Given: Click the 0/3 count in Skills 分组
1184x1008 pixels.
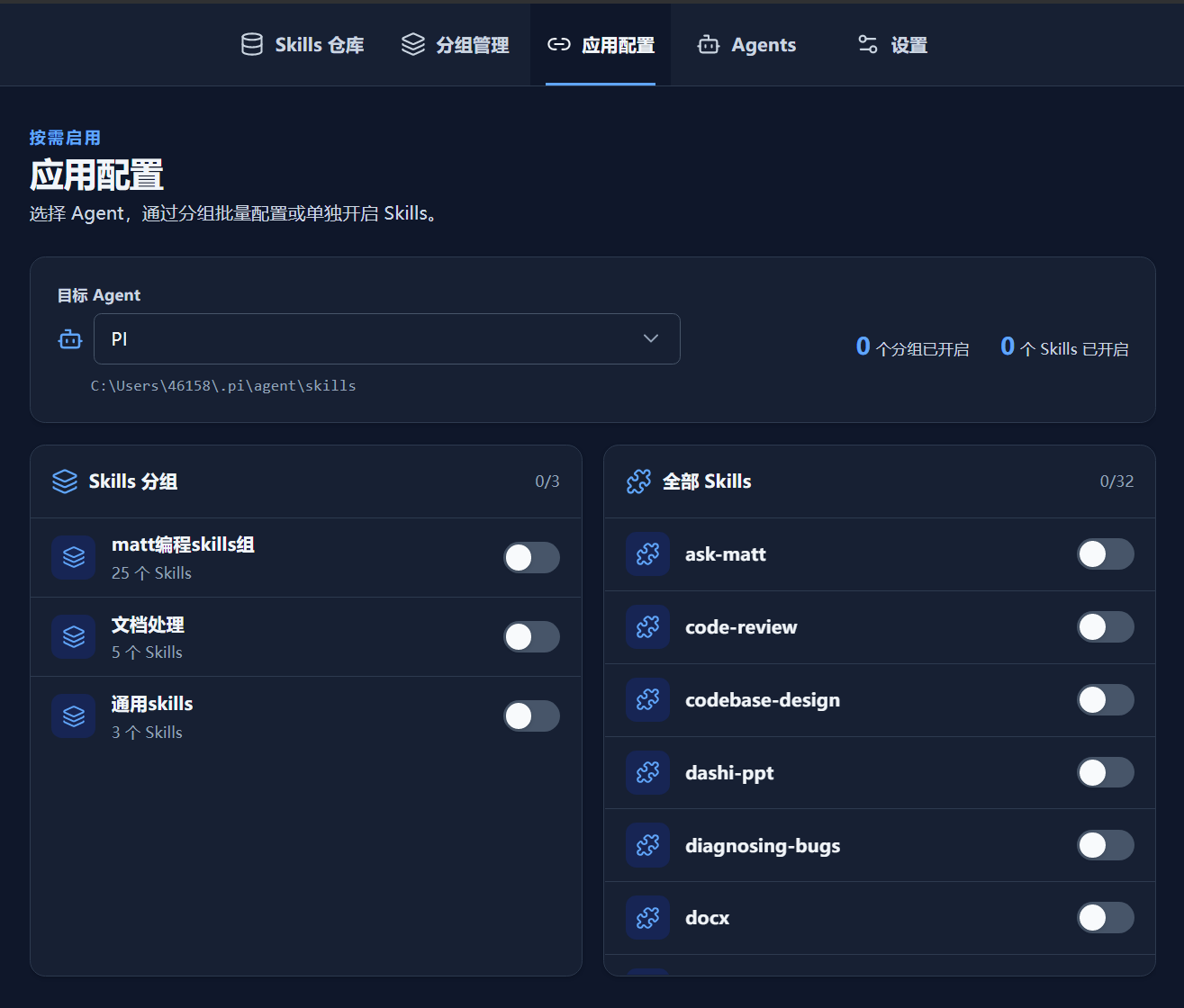Looking at the screenshot, I should click(x=547, y=481).
